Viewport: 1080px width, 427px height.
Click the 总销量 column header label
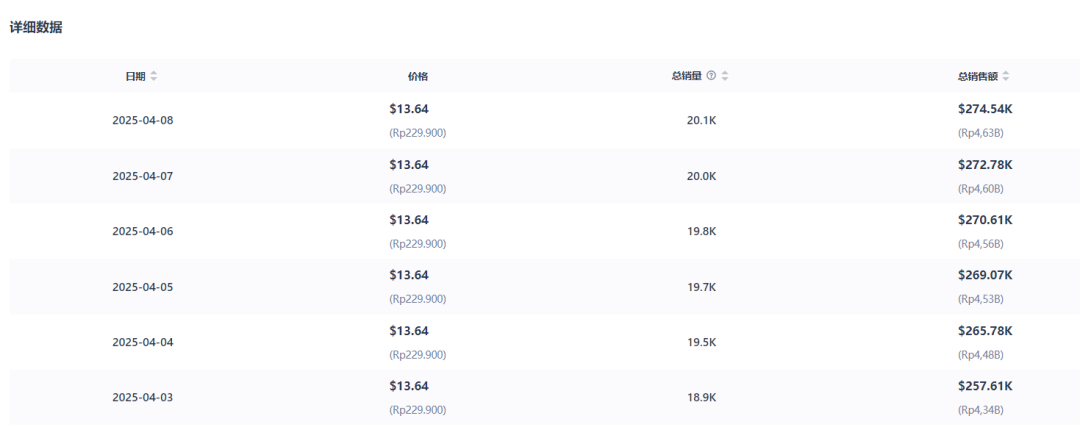[x=687, y=76]
